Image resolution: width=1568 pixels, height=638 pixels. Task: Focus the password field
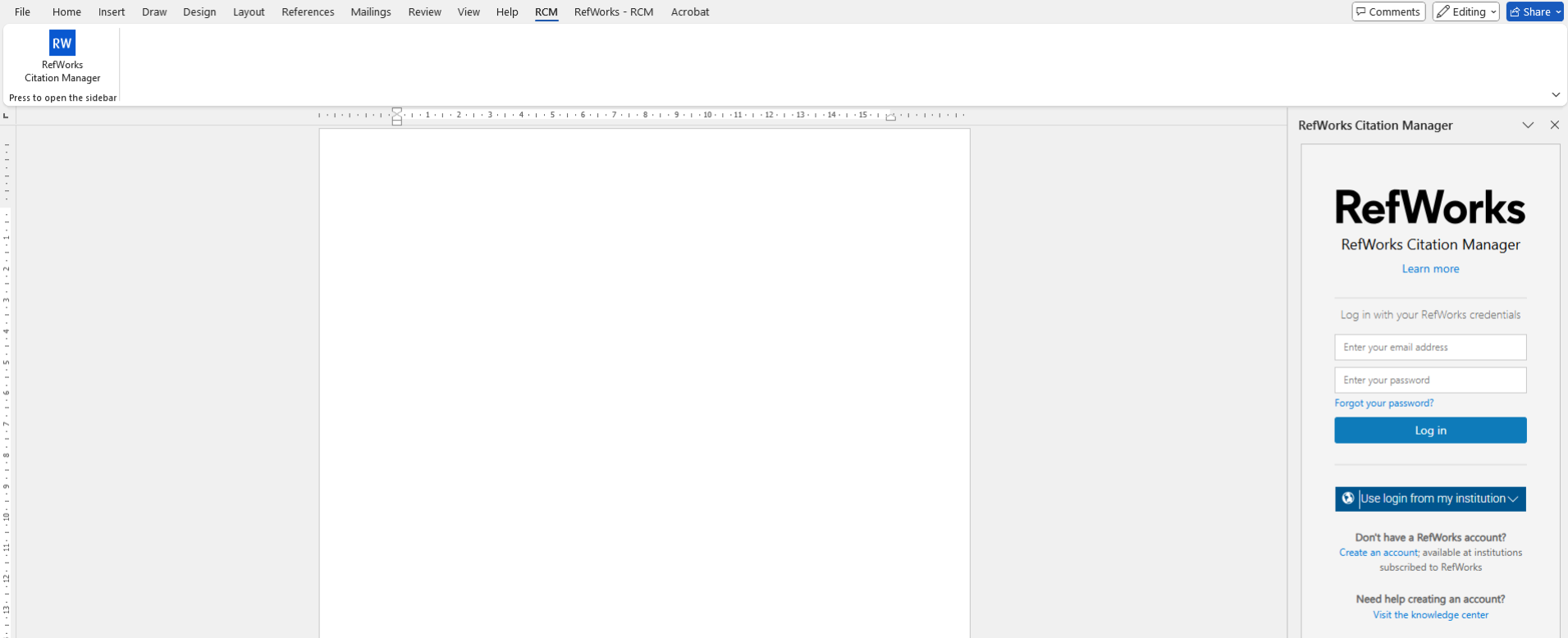point(1430,380)
